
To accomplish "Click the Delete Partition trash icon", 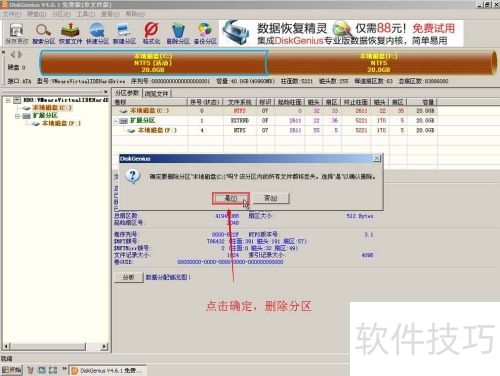I will tap(178, 34).
